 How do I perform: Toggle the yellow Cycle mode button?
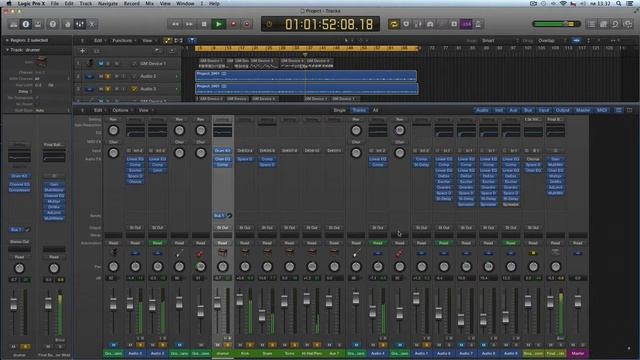click(393, 24)
